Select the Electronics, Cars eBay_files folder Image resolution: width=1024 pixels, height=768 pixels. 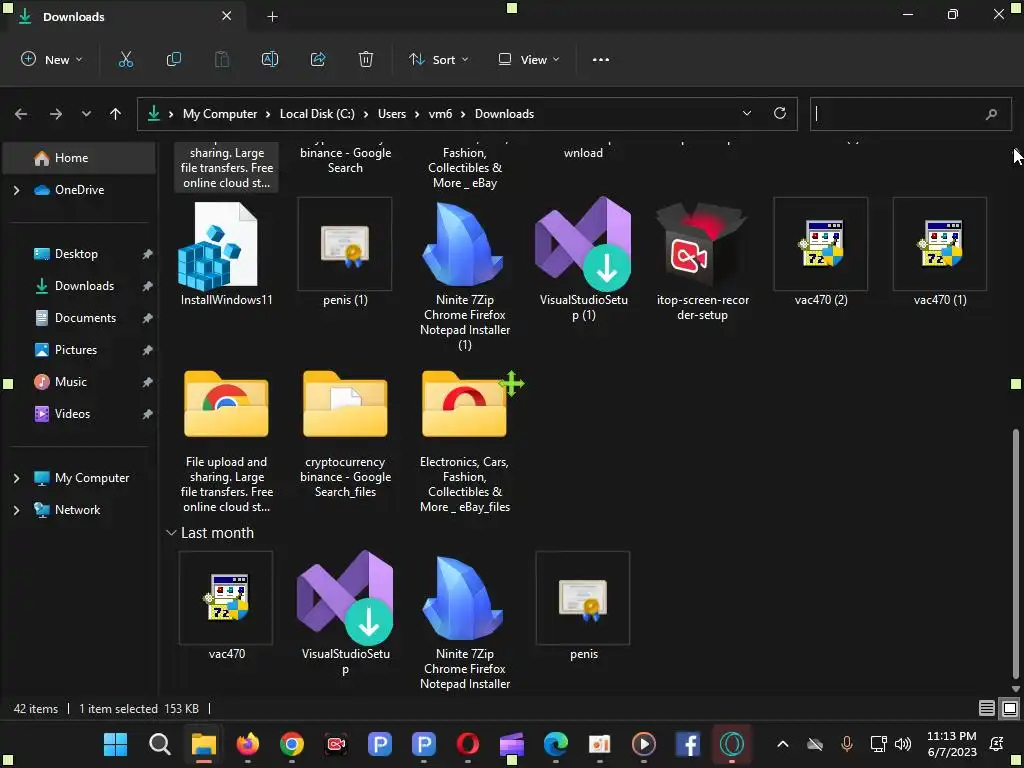[464, 441]
